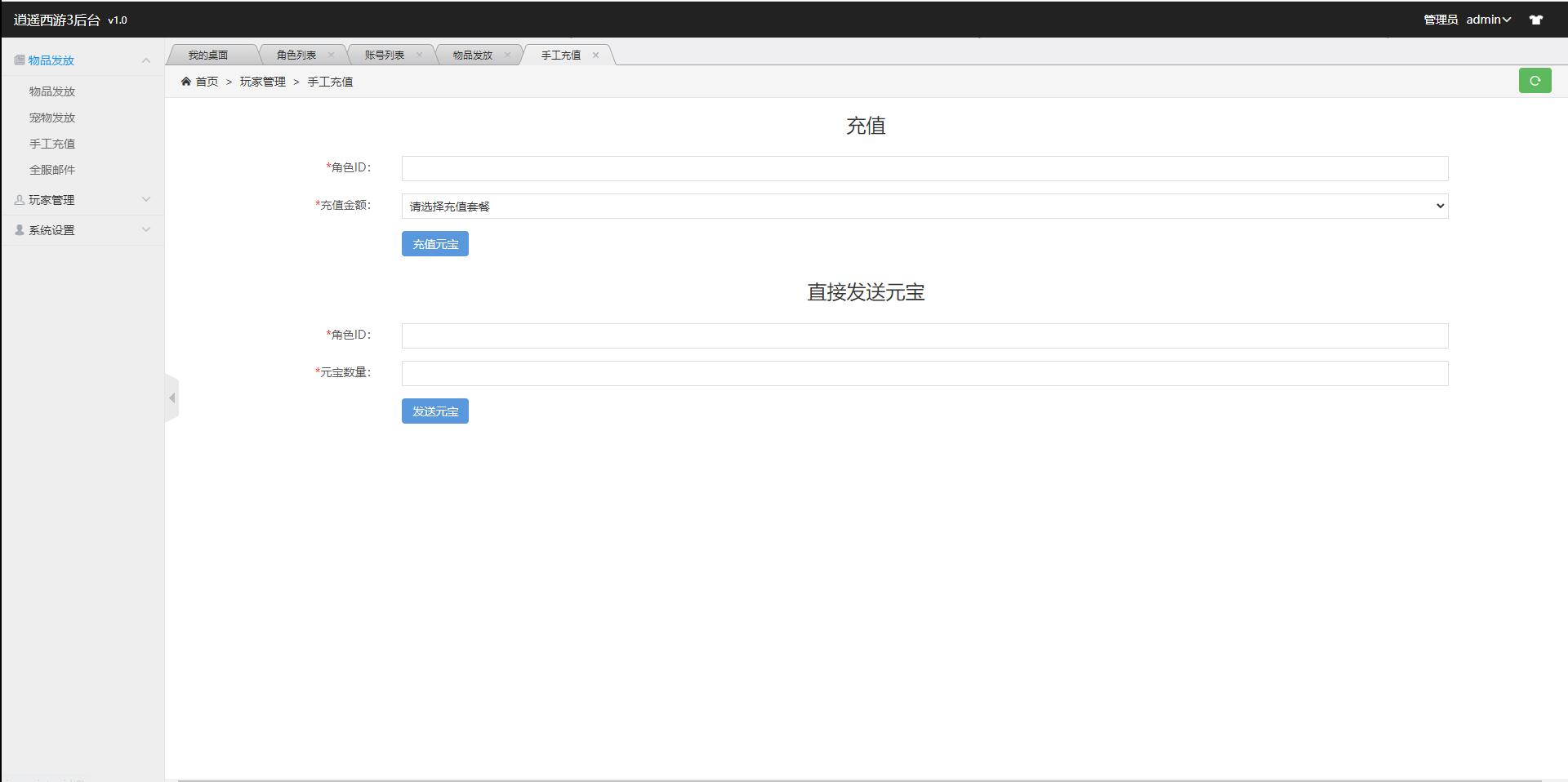Switch to the 角色列表 tab
1568x782 pixels.
pyautogui.click(x=296, y=56)
